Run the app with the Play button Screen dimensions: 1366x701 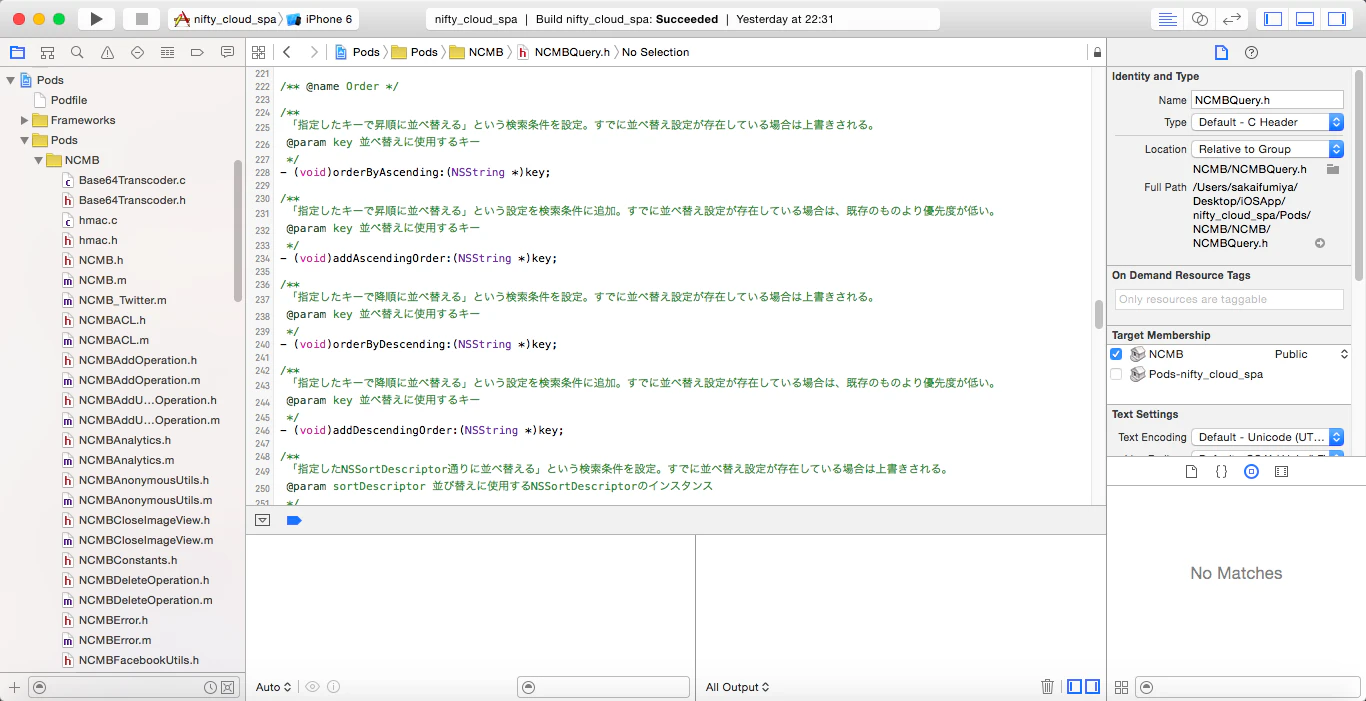point(96,19)
